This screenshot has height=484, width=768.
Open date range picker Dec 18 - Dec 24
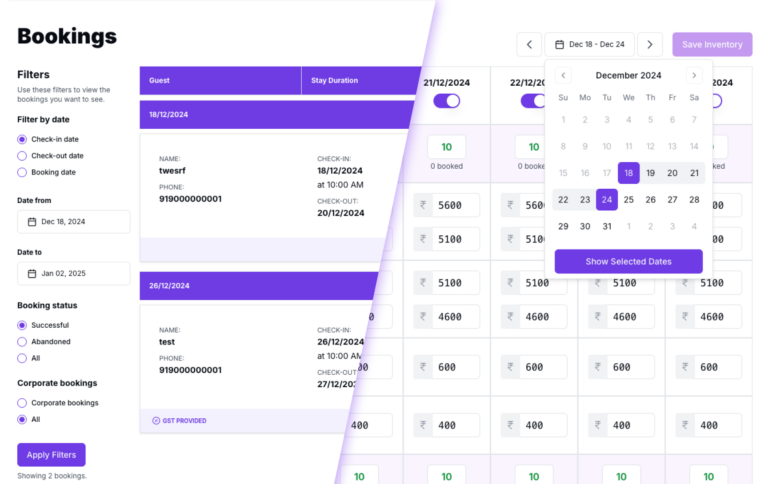pyautogui.click(x=590, y=45)
